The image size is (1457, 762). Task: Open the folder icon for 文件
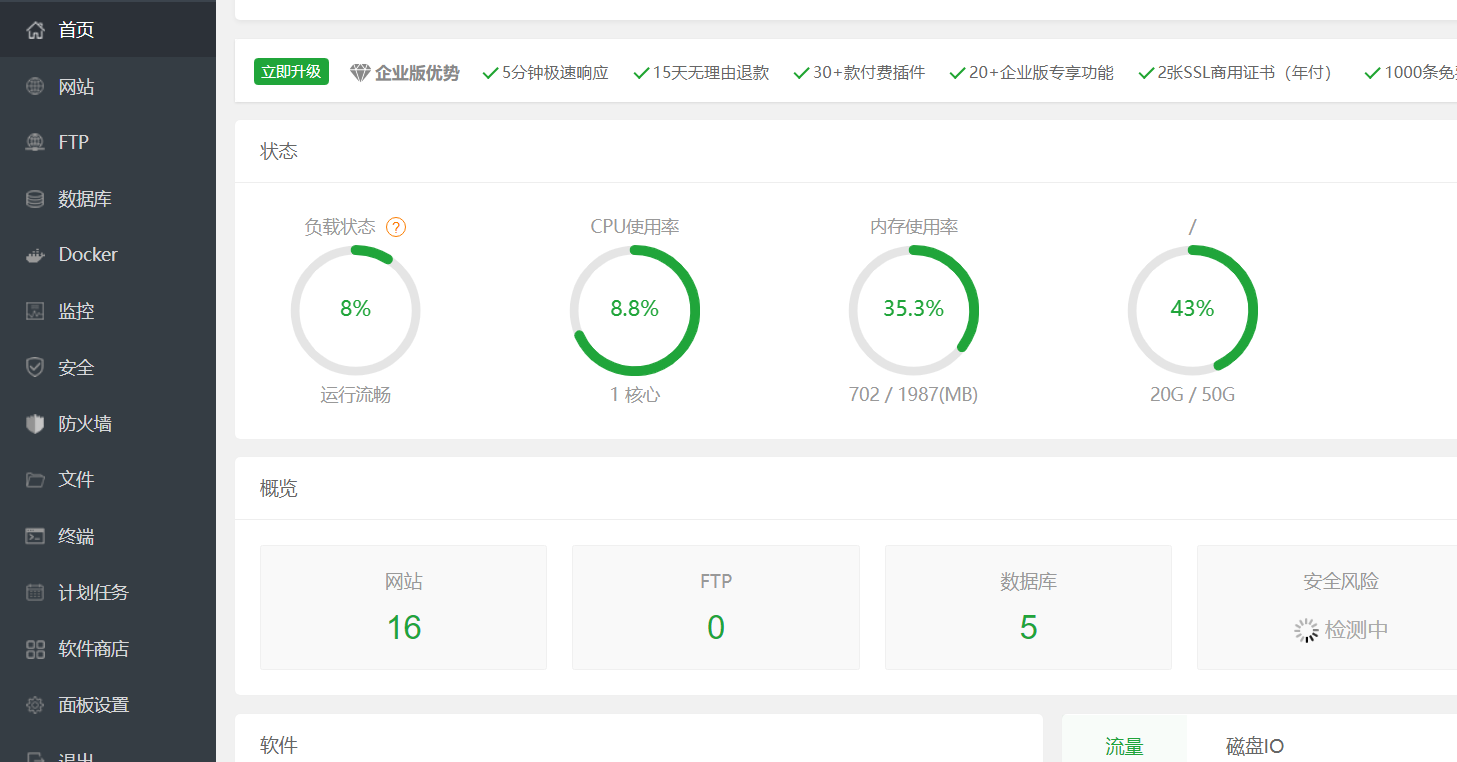coord(35,480)
